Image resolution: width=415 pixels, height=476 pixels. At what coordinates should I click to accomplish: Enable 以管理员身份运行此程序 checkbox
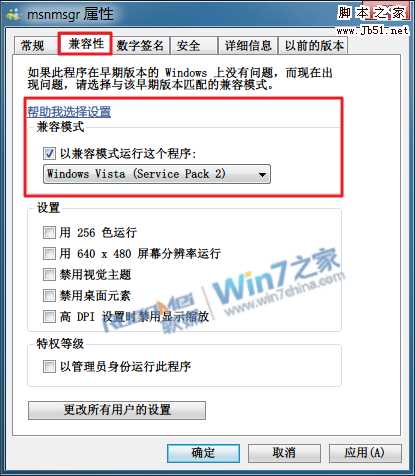49,366
